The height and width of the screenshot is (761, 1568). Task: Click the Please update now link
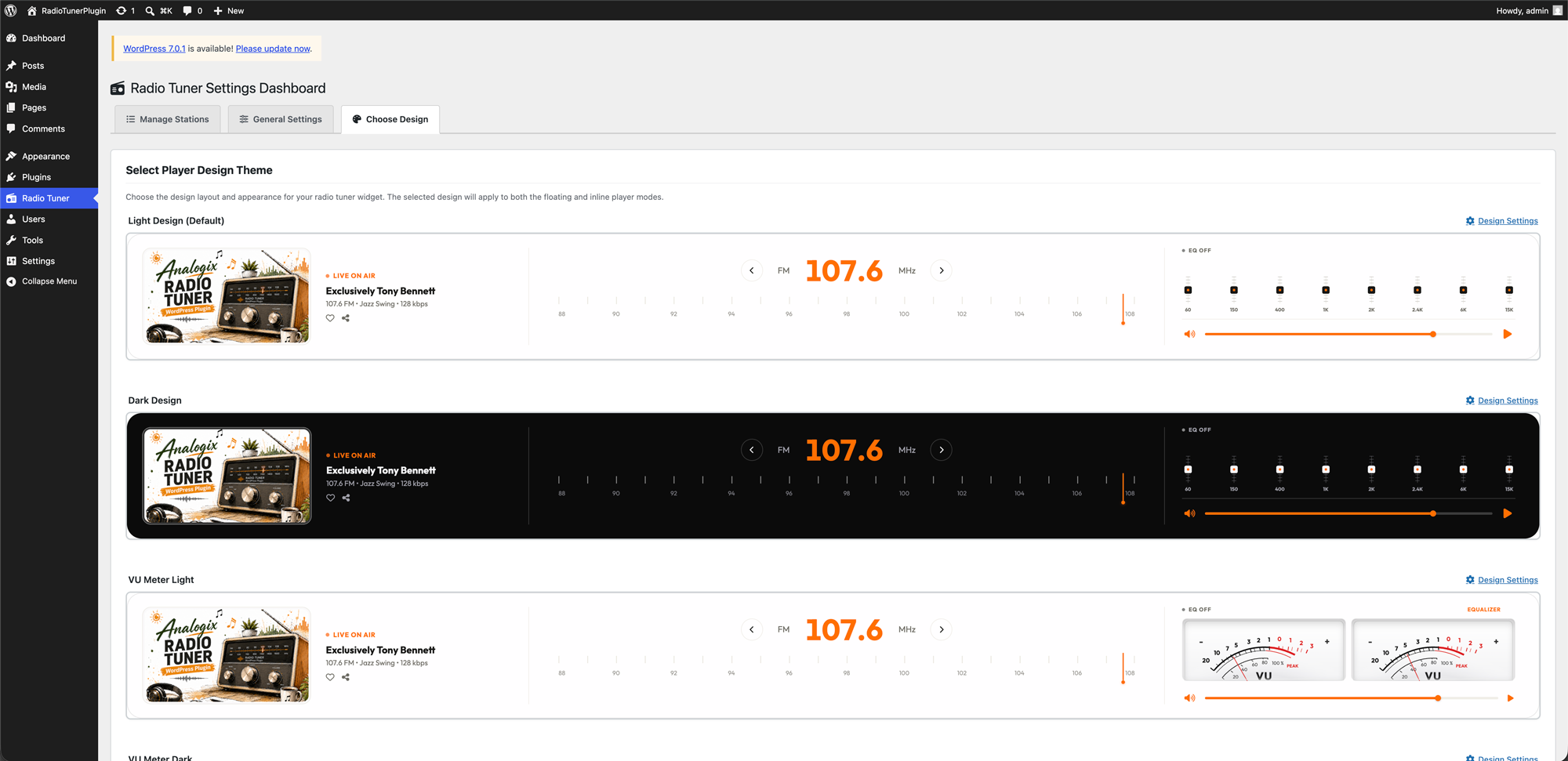coord(273,49)
